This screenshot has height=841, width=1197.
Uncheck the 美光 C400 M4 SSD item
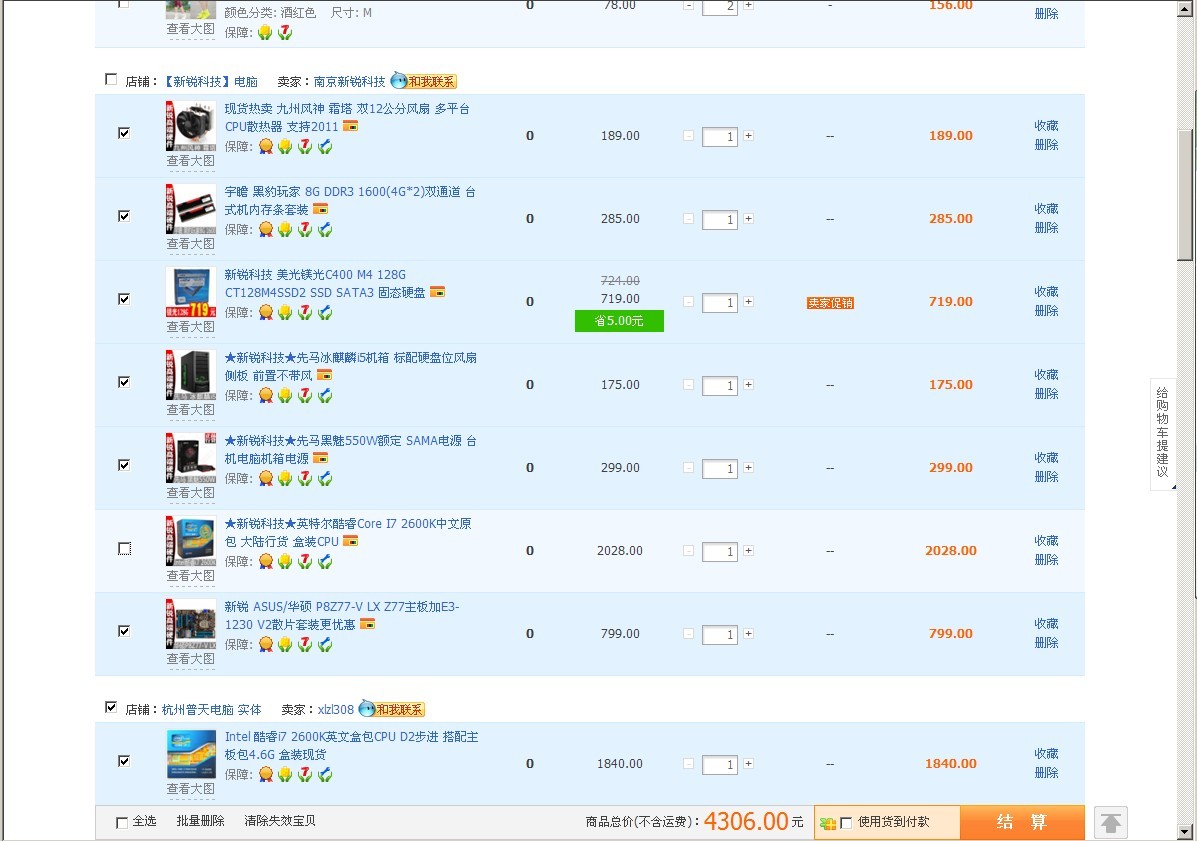point(124,299)
